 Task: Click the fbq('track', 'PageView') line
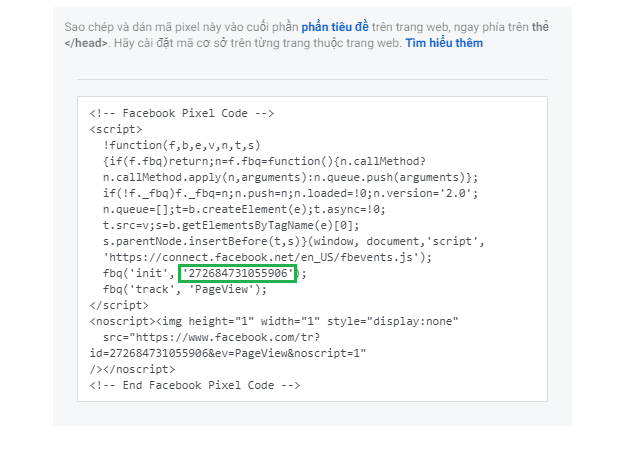pyautogui.click(x=185, y=290)
